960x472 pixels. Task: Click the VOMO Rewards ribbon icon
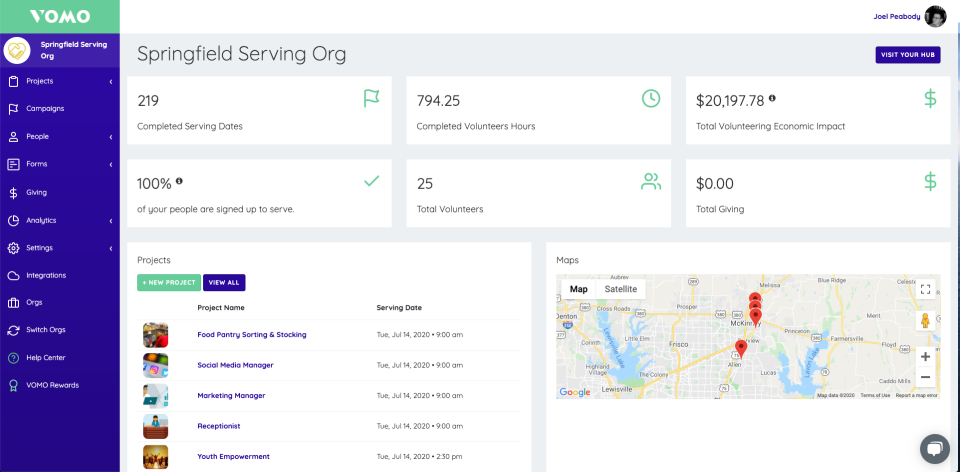pos(14,385)
